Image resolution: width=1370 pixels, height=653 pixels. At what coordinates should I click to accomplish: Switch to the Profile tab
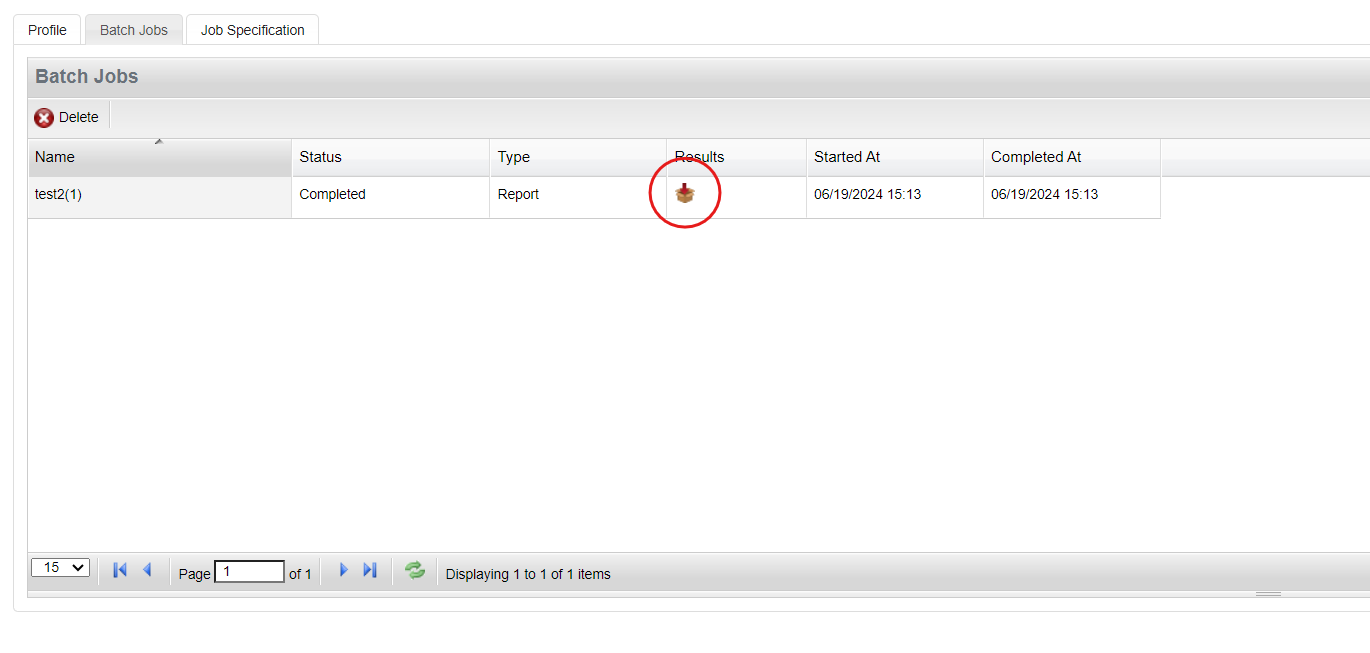[46, 29]
